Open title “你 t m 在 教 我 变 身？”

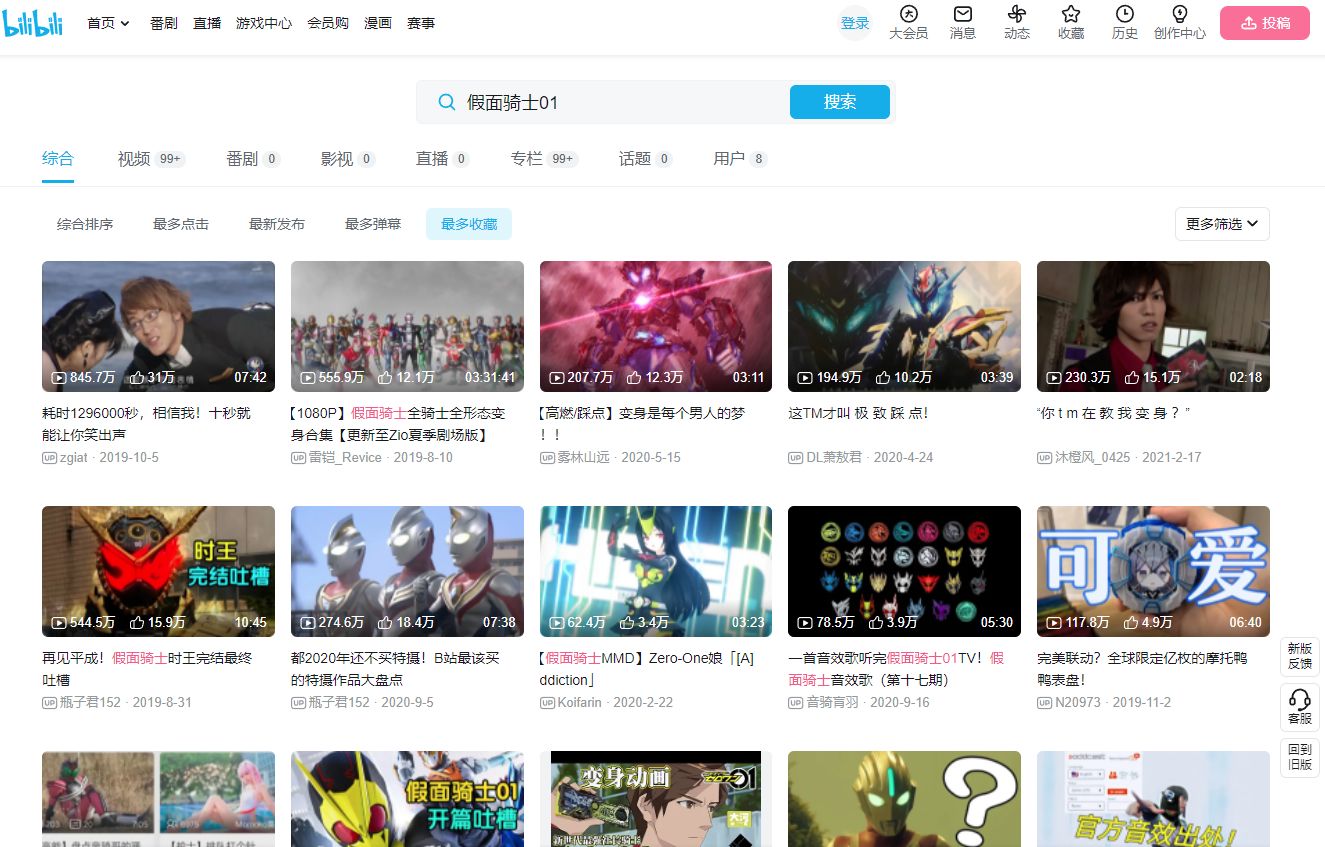(1113, 413)
